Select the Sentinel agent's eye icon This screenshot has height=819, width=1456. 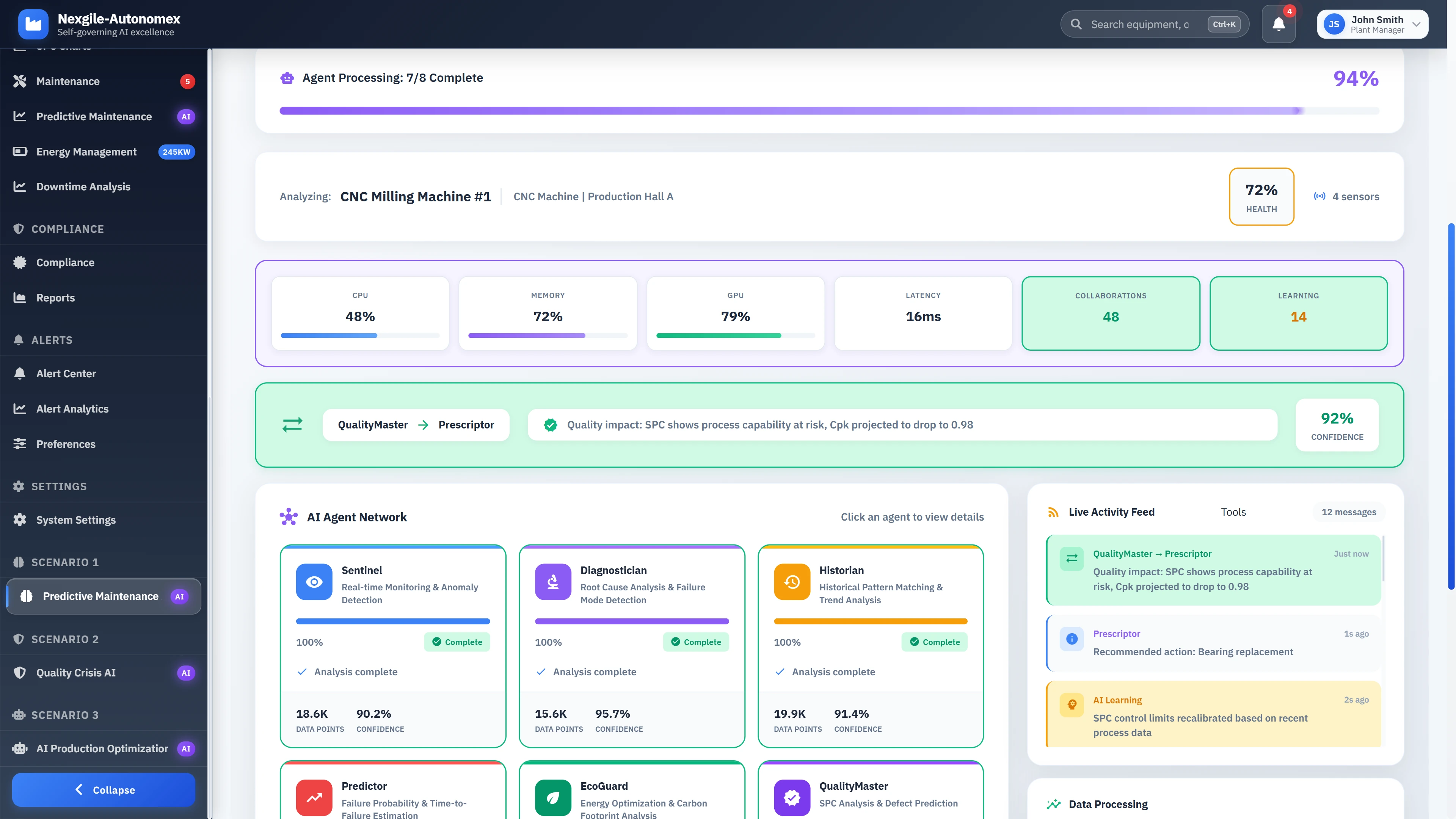pyautogui.click(x=314, y=582)
